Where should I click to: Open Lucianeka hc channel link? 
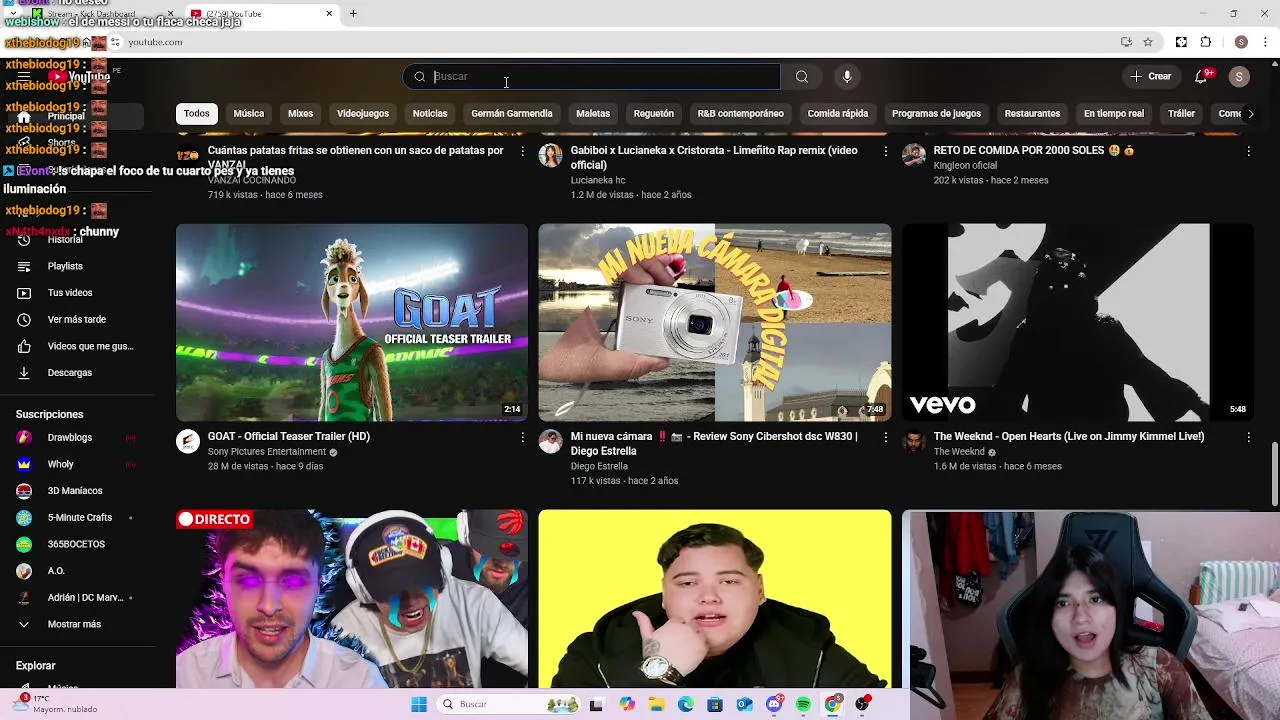598,180
